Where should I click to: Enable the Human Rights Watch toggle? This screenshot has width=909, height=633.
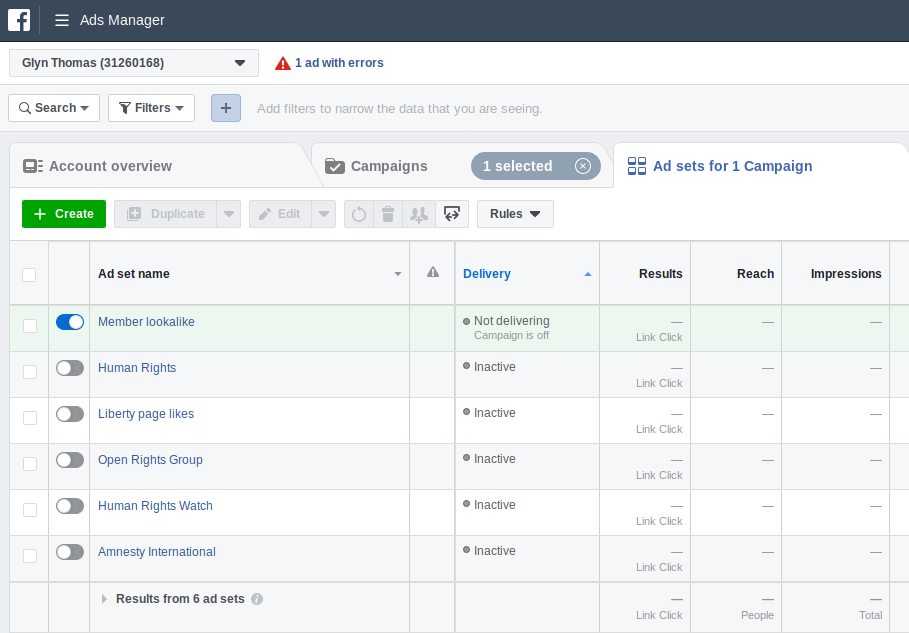coord(70,506)
